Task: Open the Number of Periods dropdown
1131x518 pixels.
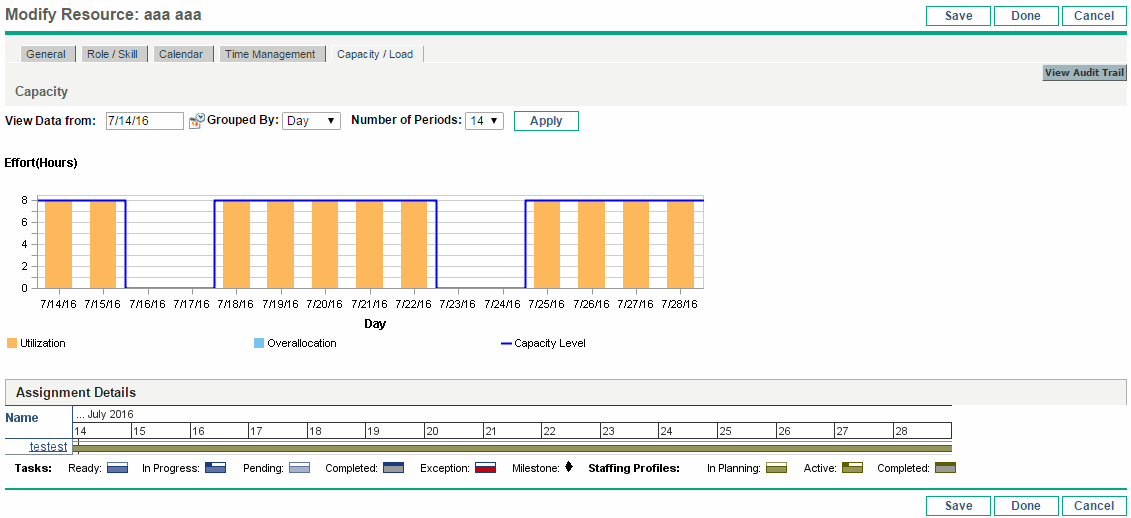Action: click(484, 121)
